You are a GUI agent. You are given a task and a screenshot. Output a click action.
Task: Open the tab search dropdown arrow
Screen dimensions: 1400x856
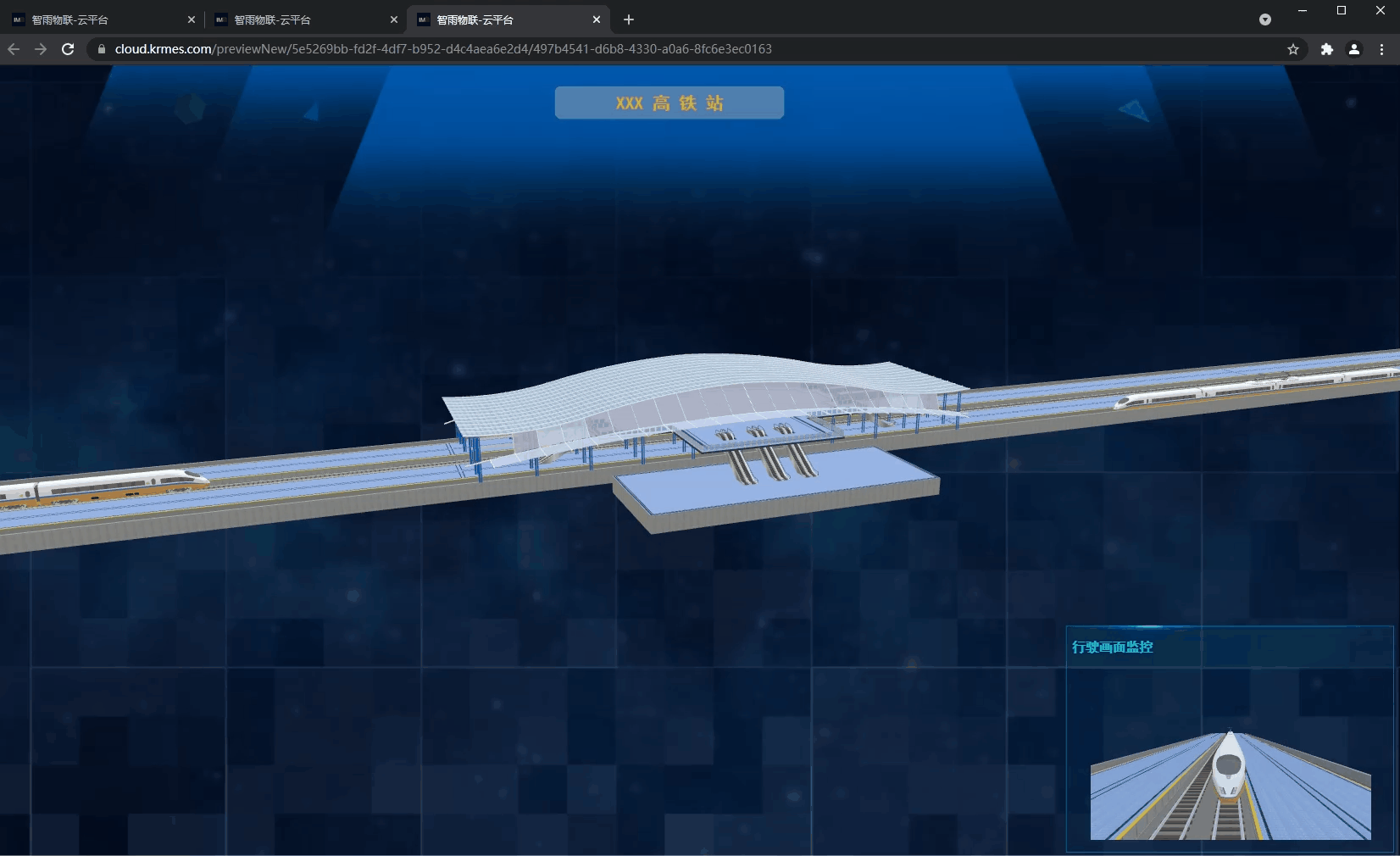click(x=1265, y=19)
